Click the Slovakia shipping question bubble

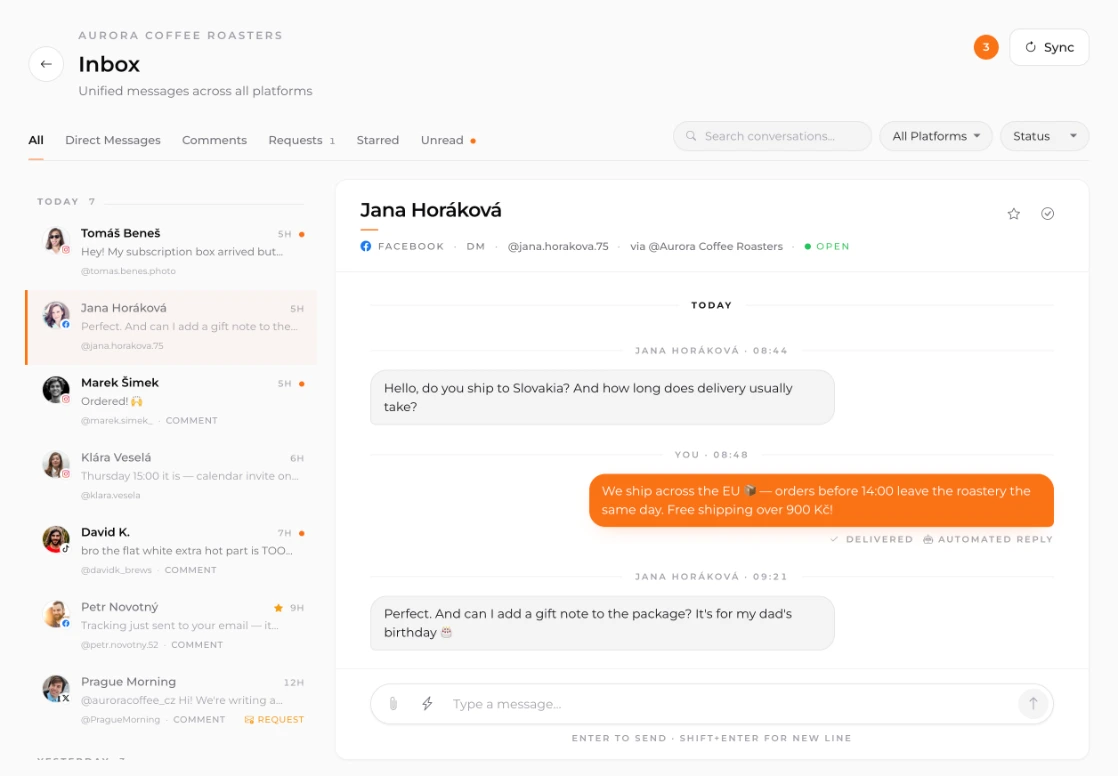tap(602, 397)
